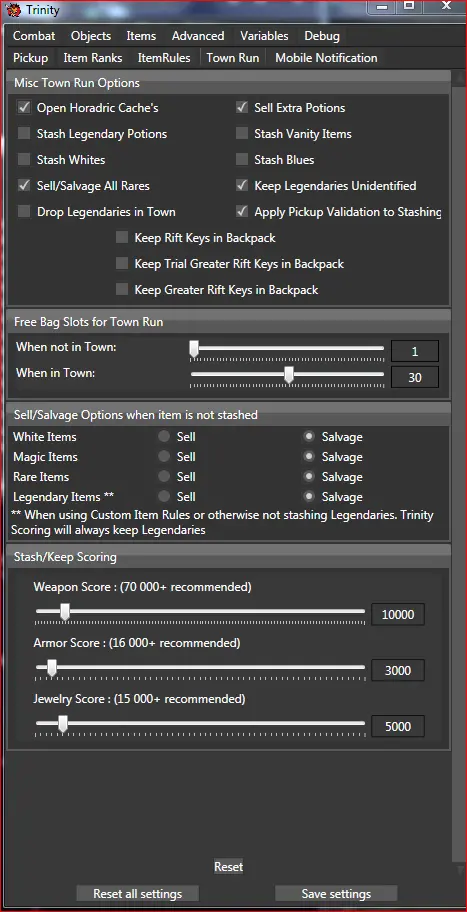Screen dimensions: 467x912
Task: Click the Jewelry Score slider thumb
Action: point(63,724)
